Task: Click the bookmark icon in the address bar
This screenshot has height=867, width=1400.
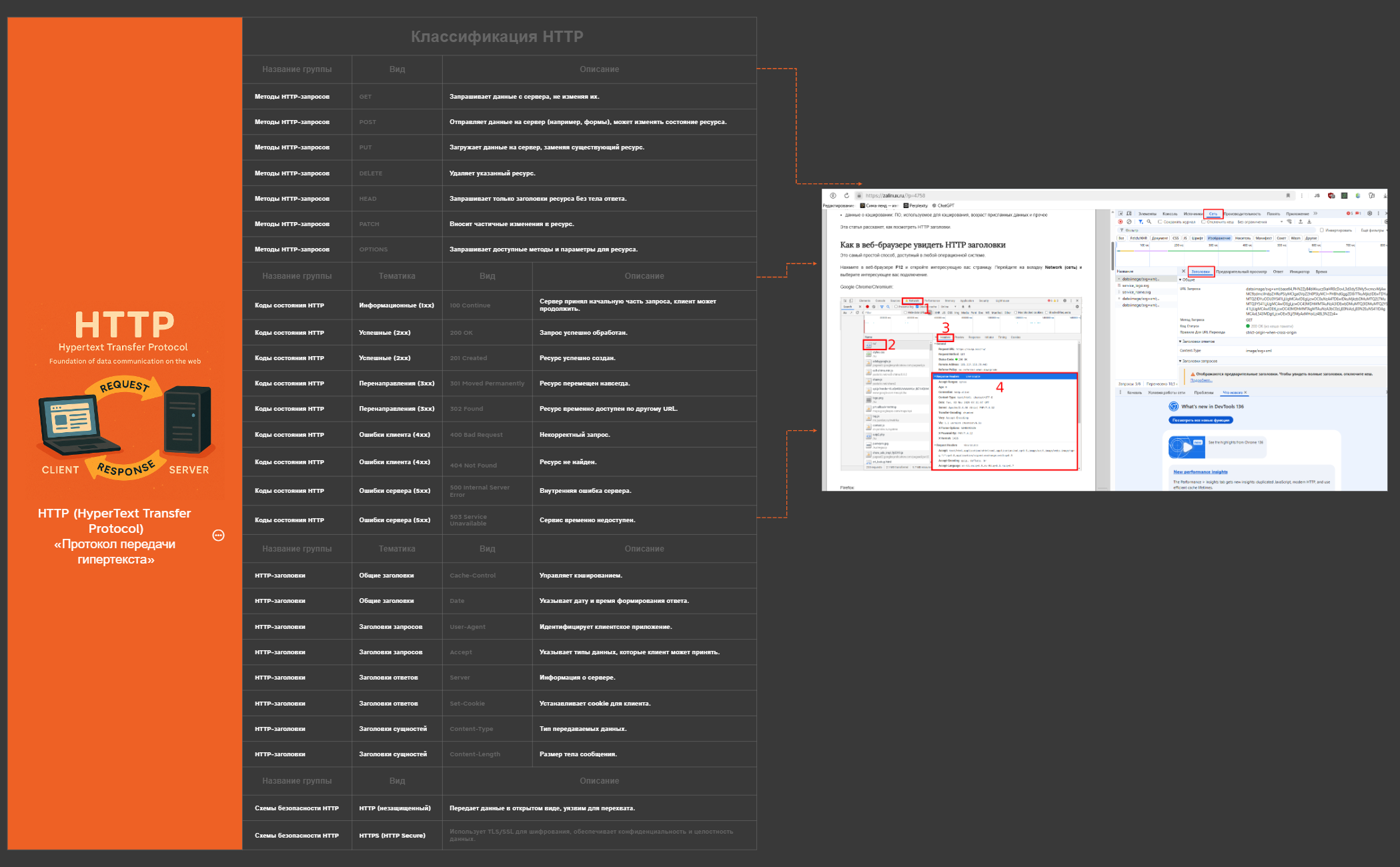Action: pyautogui.click(x=1288, y=195)
